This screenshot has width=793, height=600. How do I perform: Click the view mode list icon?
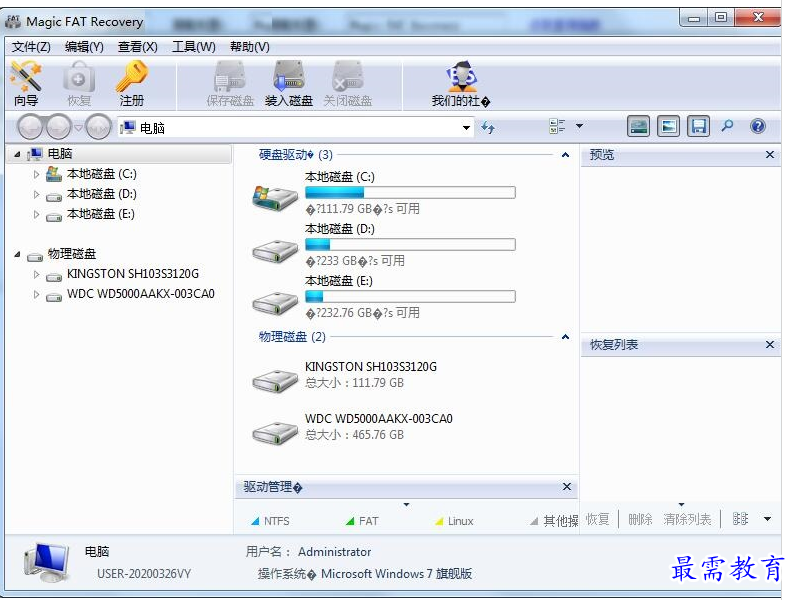557,126
